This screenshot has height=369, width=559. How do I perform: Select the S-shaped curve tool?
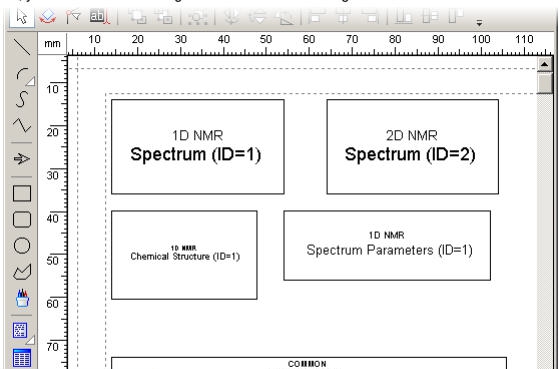22,99
